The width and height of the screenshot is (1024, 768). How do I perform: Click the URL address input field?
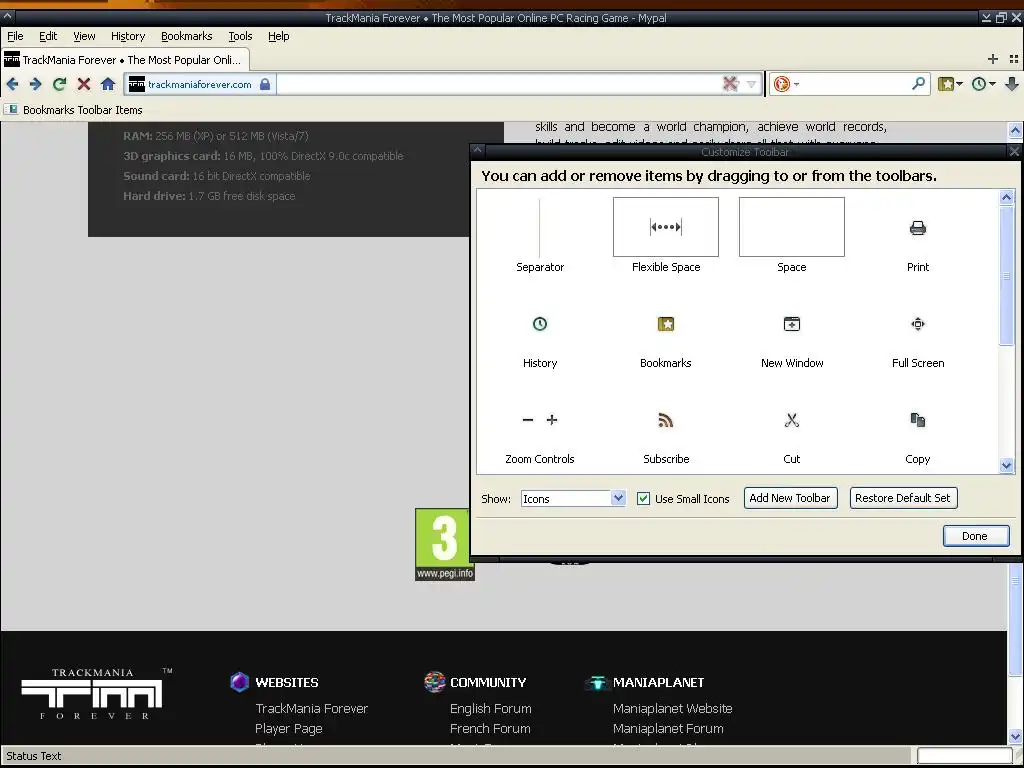(500, 84)
